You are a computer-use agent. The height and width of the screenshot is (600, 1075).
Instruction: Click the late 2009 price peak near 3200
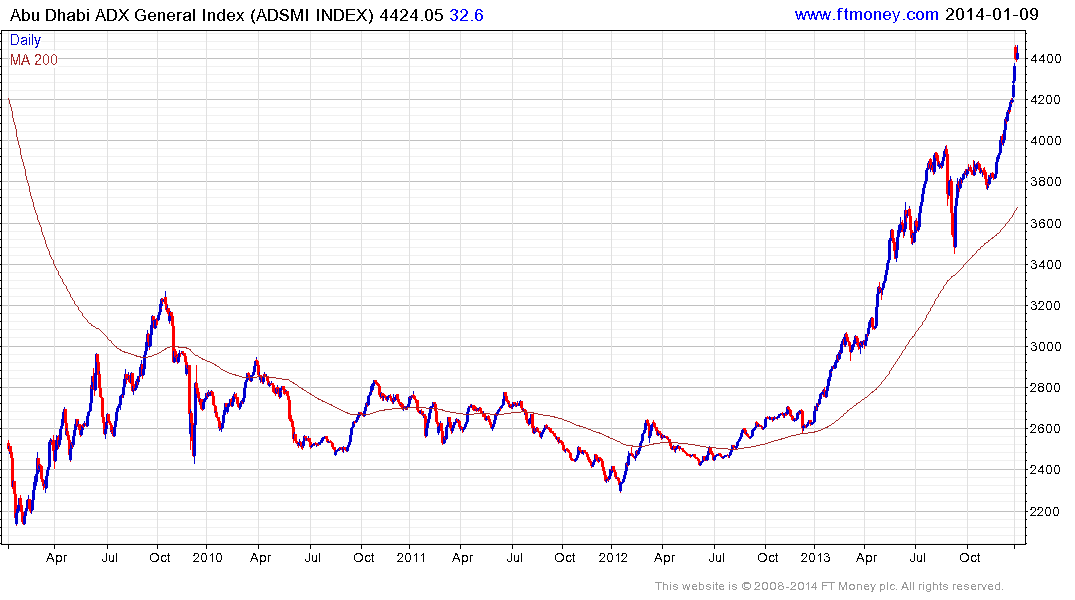164,296
